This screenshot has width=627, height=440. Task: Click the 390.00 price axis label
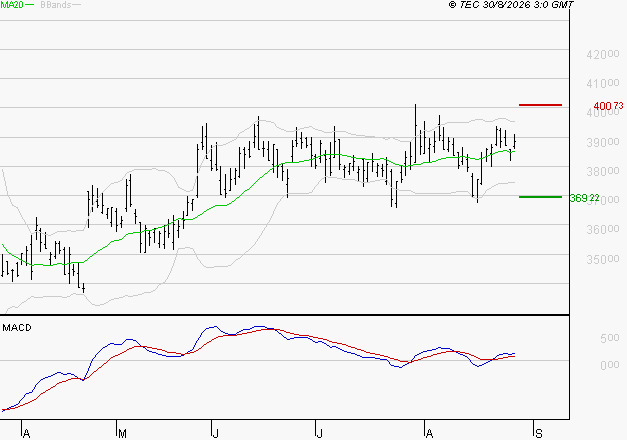tap(603, 142)
